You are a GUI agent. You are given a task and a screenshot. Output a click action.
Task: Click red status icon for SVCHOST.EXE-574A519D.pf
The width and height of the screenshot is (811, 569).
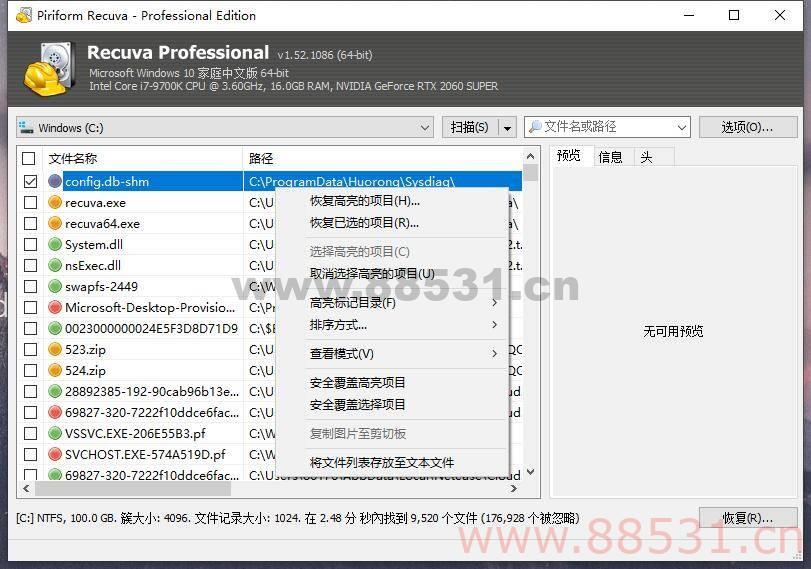(55, 454)
